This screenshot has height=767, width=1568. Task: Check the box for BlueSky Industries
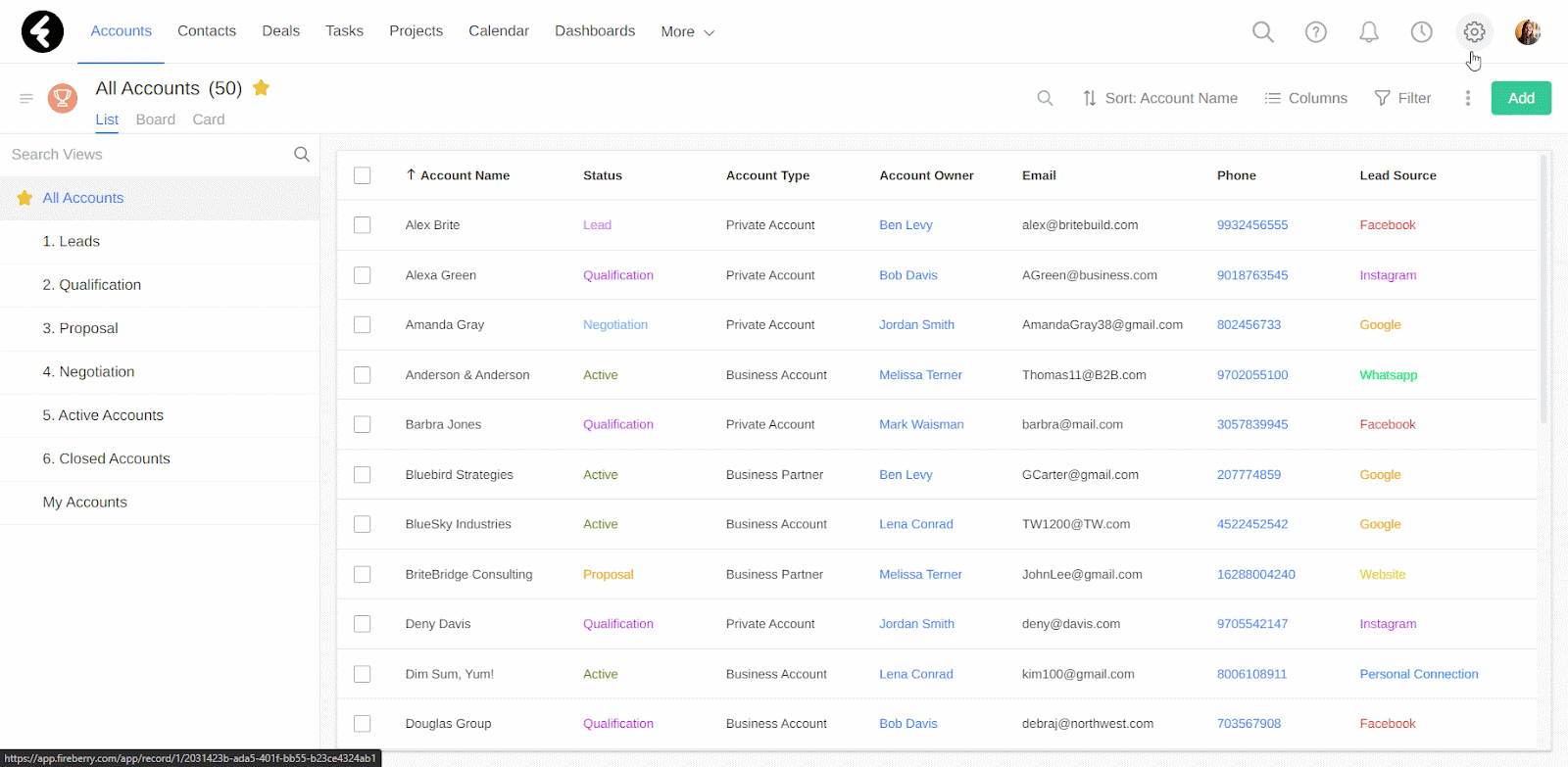pyautogui.click(x=363, y=524)
